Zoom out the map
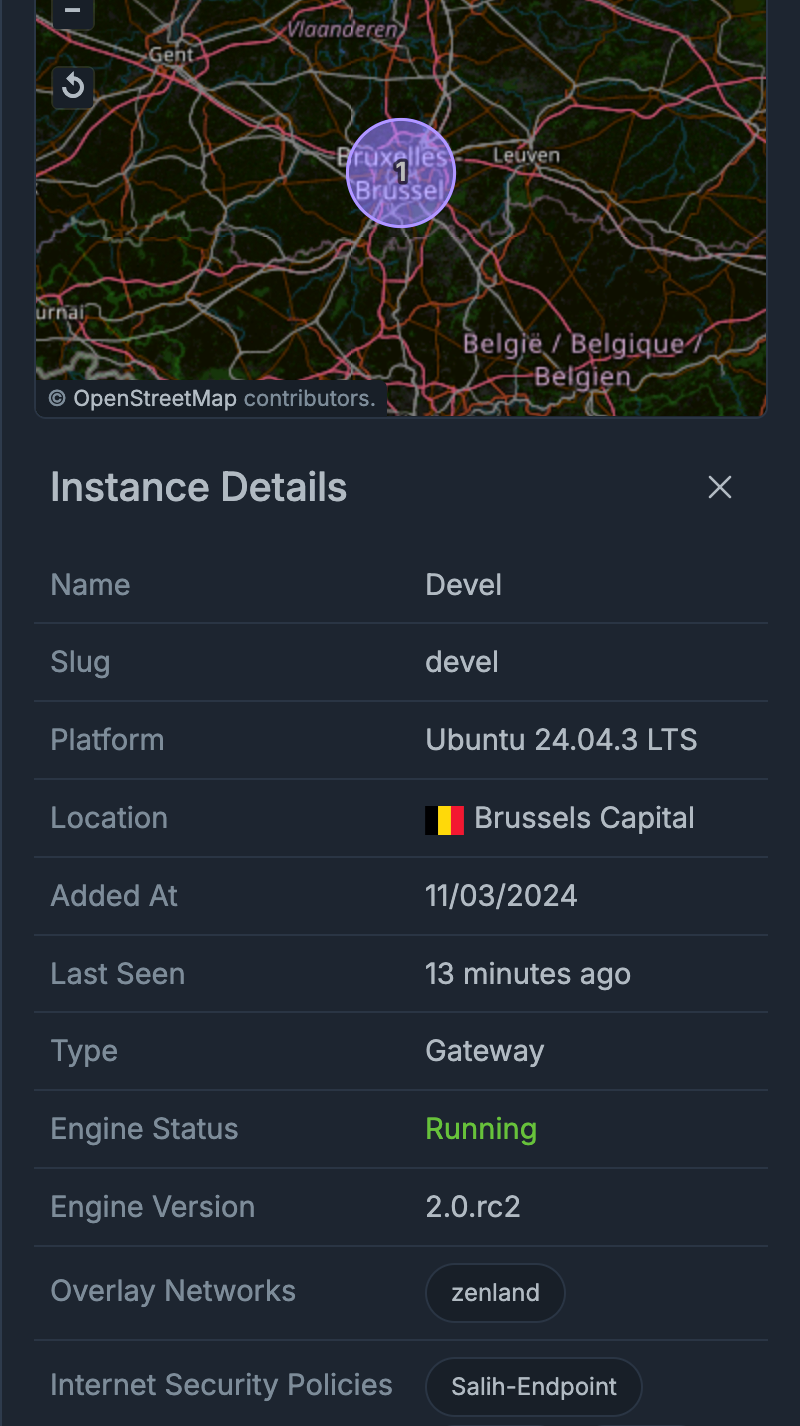This screenshot has height=1426, width=800. 72,12
